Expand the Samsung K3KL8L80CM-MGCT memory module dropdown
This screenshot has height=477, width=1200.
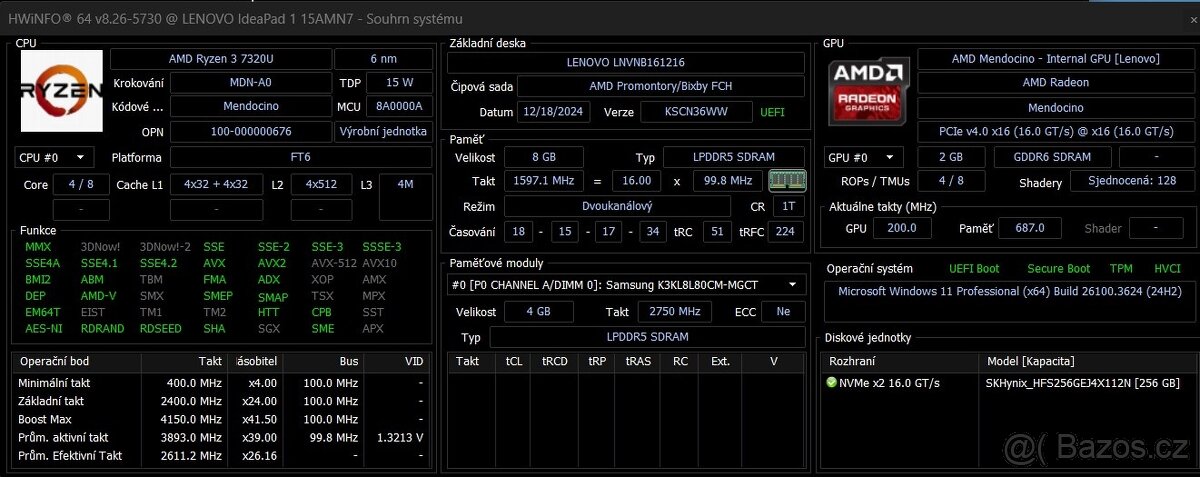point(625,285)
